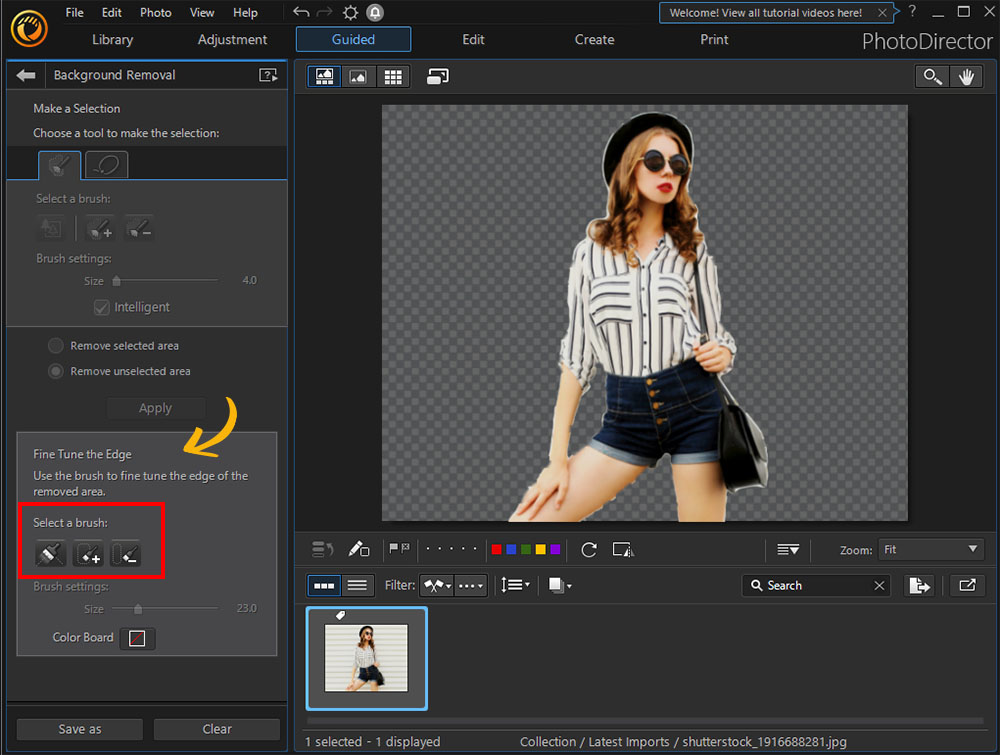Click the Save as button
This screenshot has width=1000, height=755.
[78, 728]
